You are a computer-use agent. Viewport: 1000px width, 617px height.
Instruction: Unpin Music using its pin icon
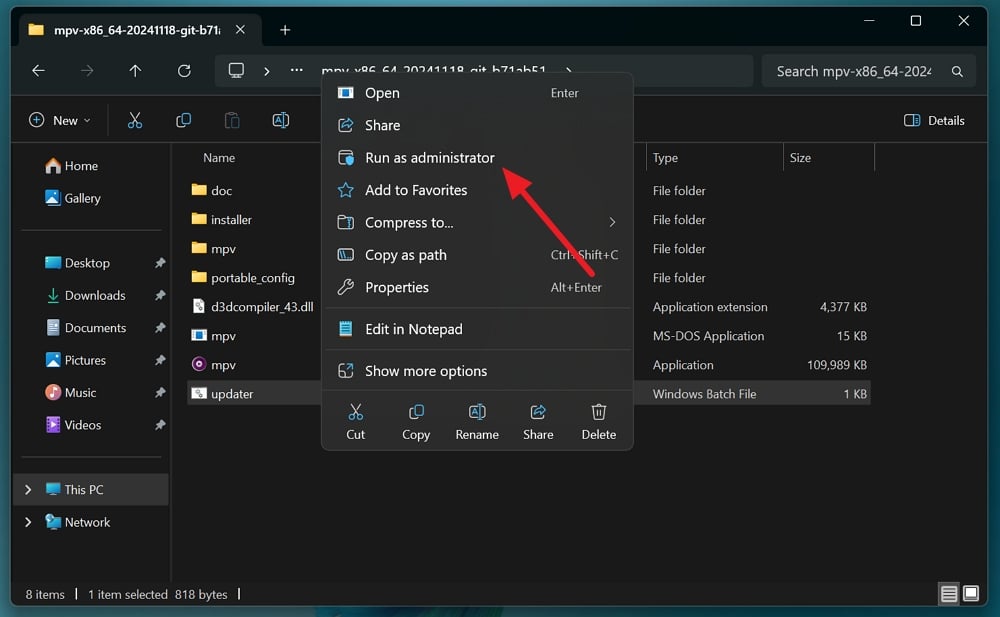coord(159,393)
